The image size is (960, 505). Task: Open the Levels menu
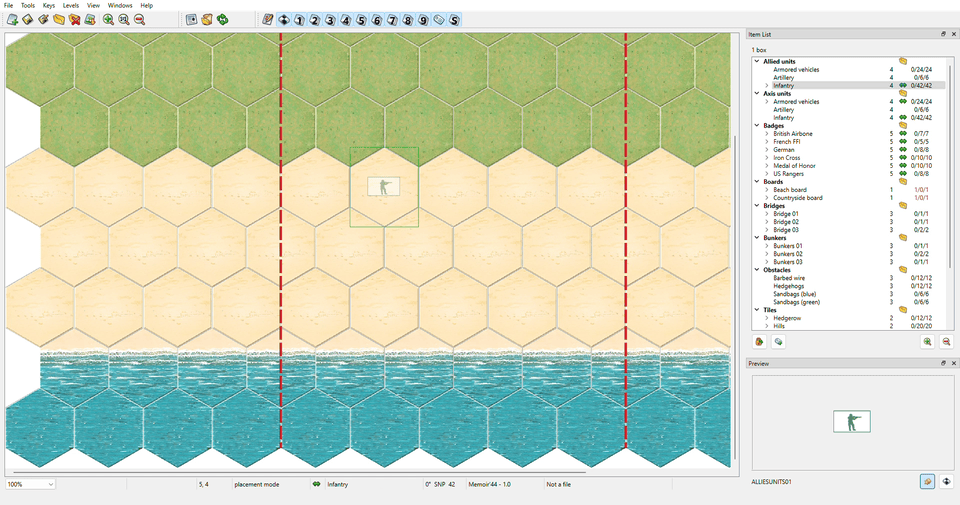pos(71,6)
